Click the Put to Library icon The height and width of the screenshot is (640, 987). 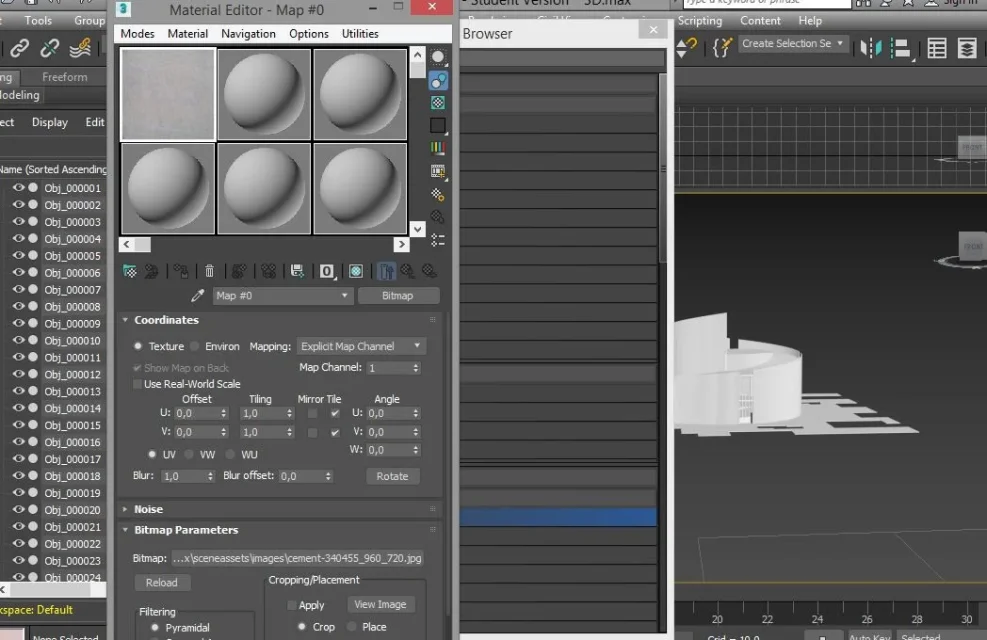point(297,271)
